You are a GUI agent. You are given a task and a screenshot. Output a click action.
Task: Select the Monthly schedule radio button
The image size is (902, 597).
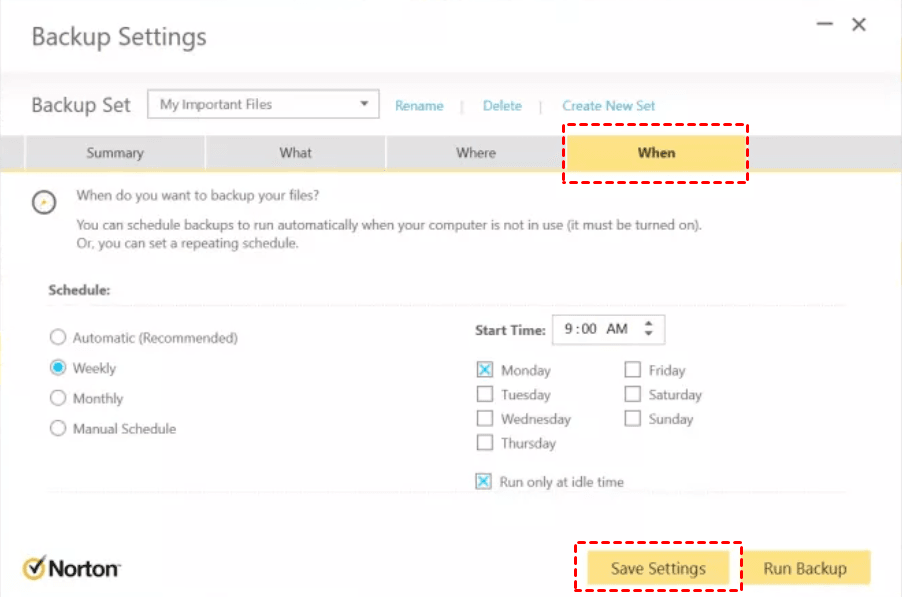[x=58, y=398]
